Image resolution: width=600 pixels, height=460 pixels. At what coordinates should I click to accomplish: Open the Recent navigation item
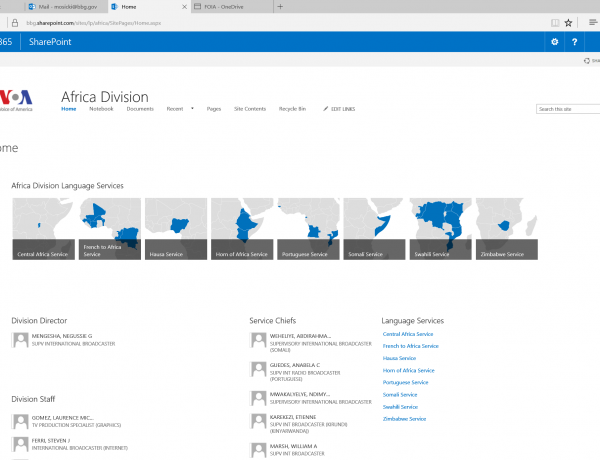[175, 109]
